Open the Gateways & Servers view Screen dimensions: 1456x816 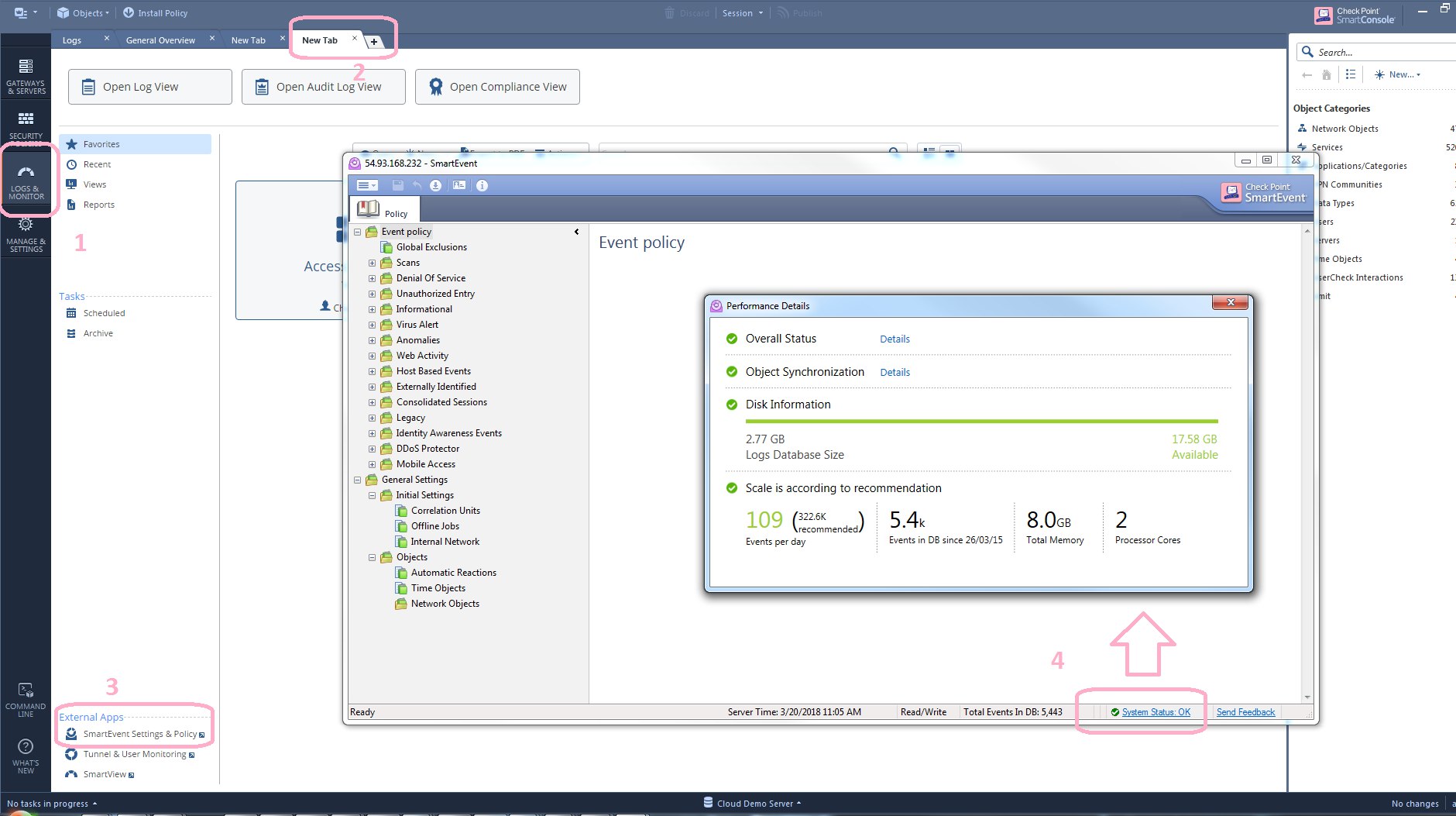pyautogui.click(x=26, y=77)
